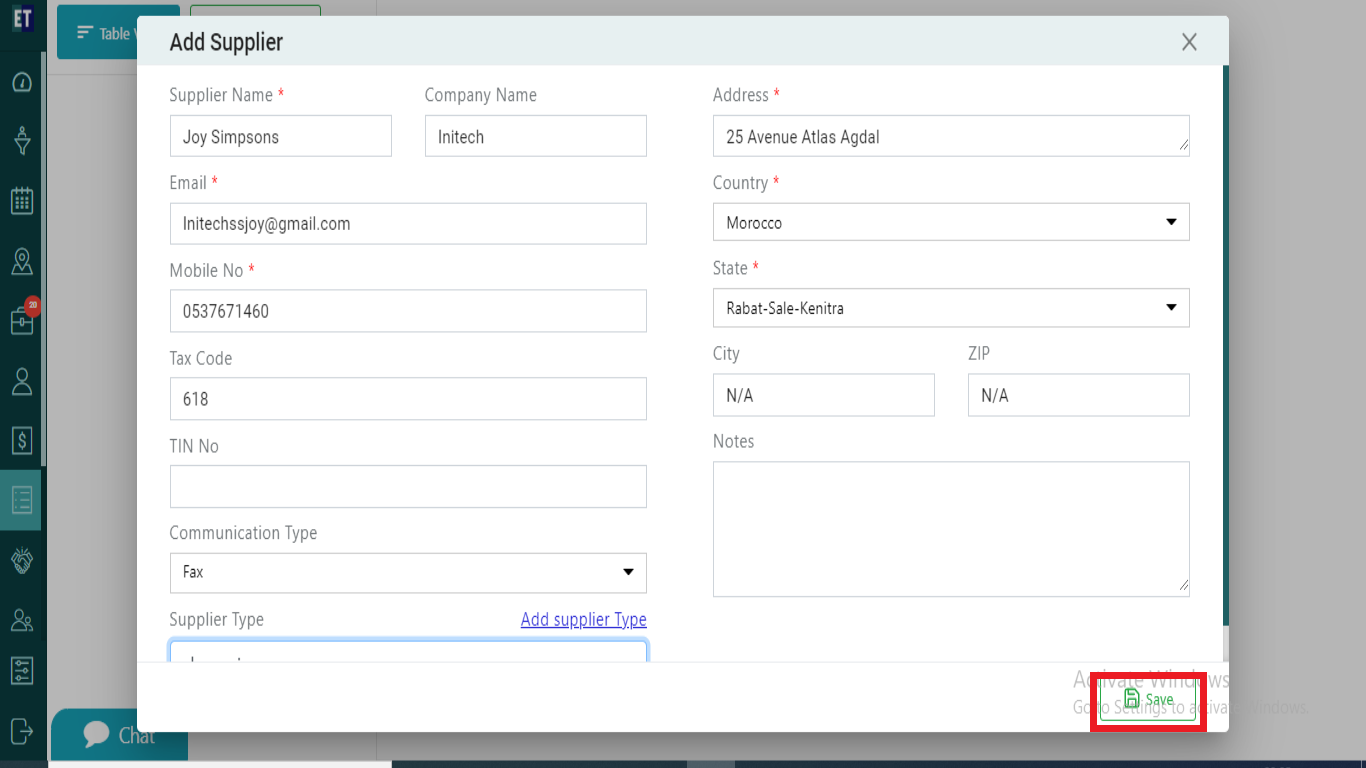Screen dimensions: 1366x768
Task: Click the Email input field
Action: (408, 224)
